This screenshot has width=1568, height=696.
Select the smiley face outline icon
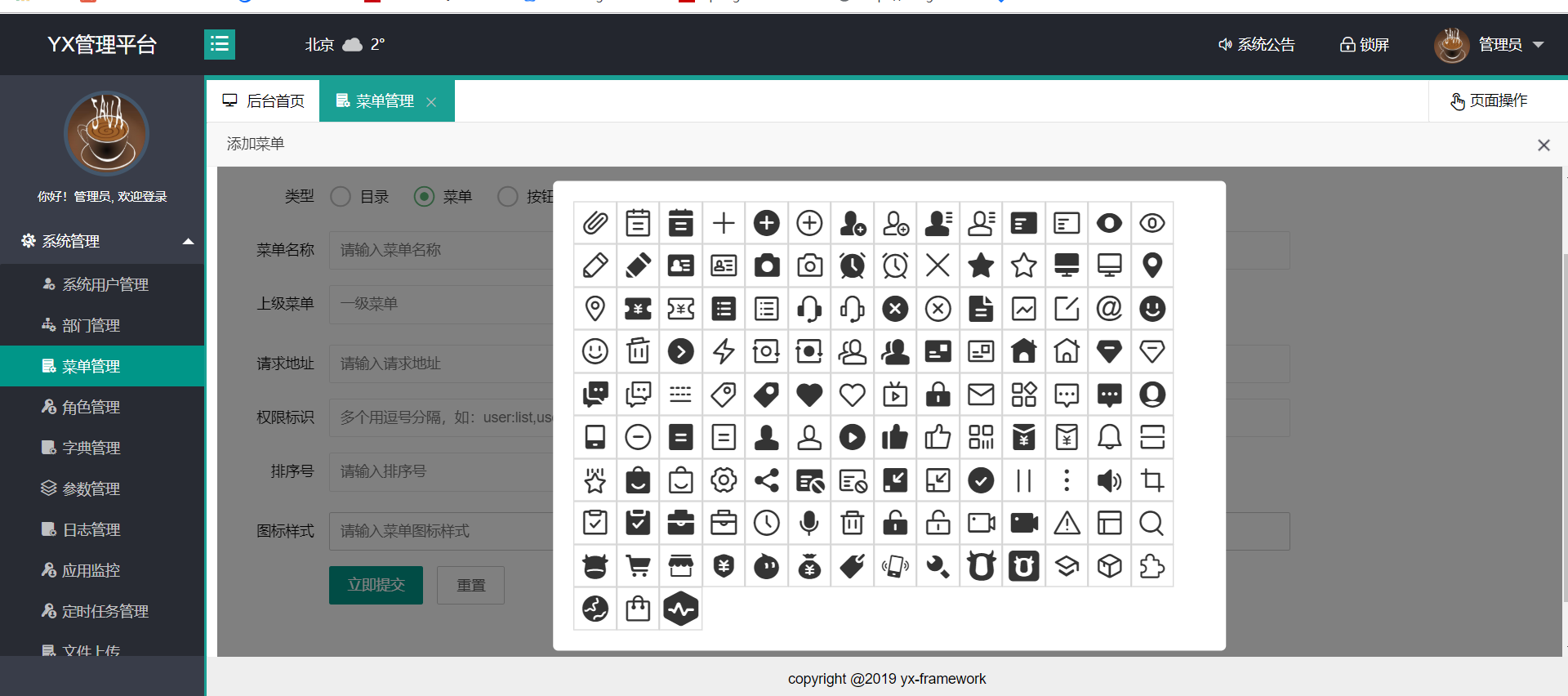click(x=595, y=351)
